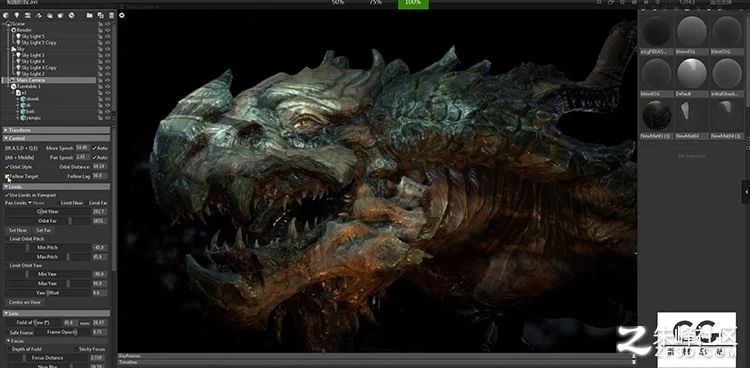
Task: Click the Min Yaw slider
Action: (x=48, y=274)
